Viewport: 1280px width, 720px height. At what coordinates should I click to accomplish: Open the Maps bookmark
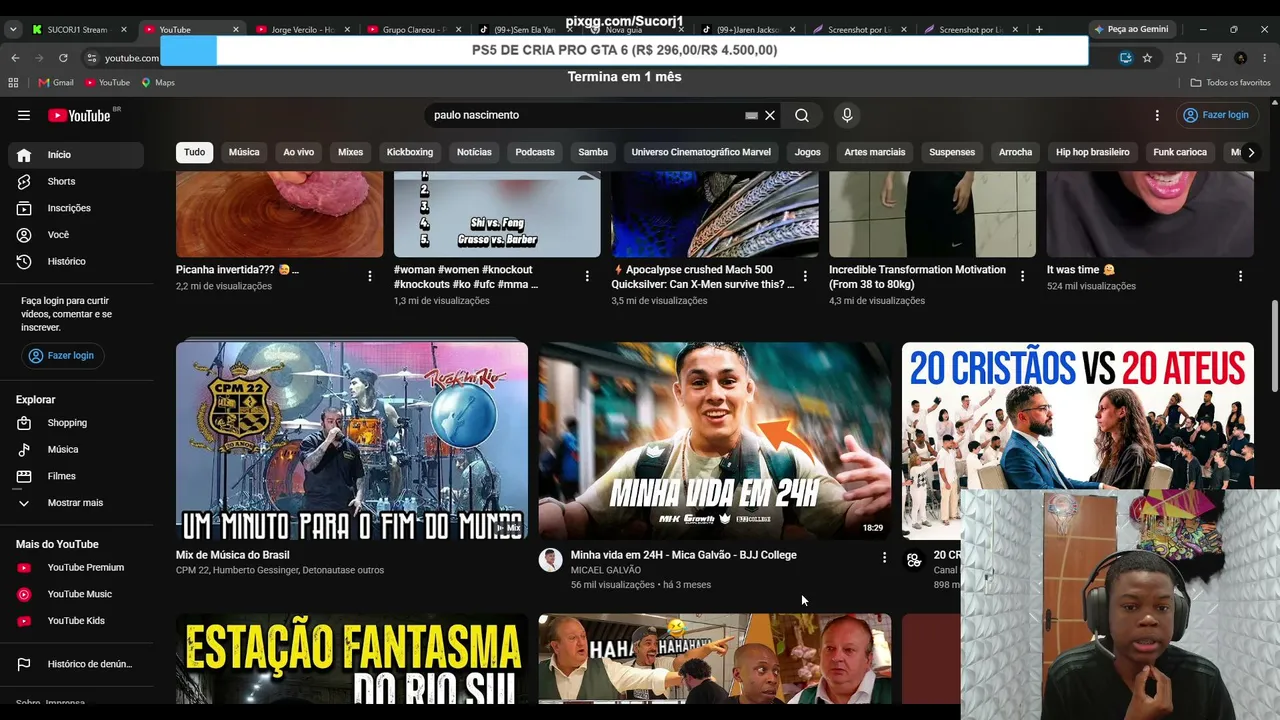[158, 82]
